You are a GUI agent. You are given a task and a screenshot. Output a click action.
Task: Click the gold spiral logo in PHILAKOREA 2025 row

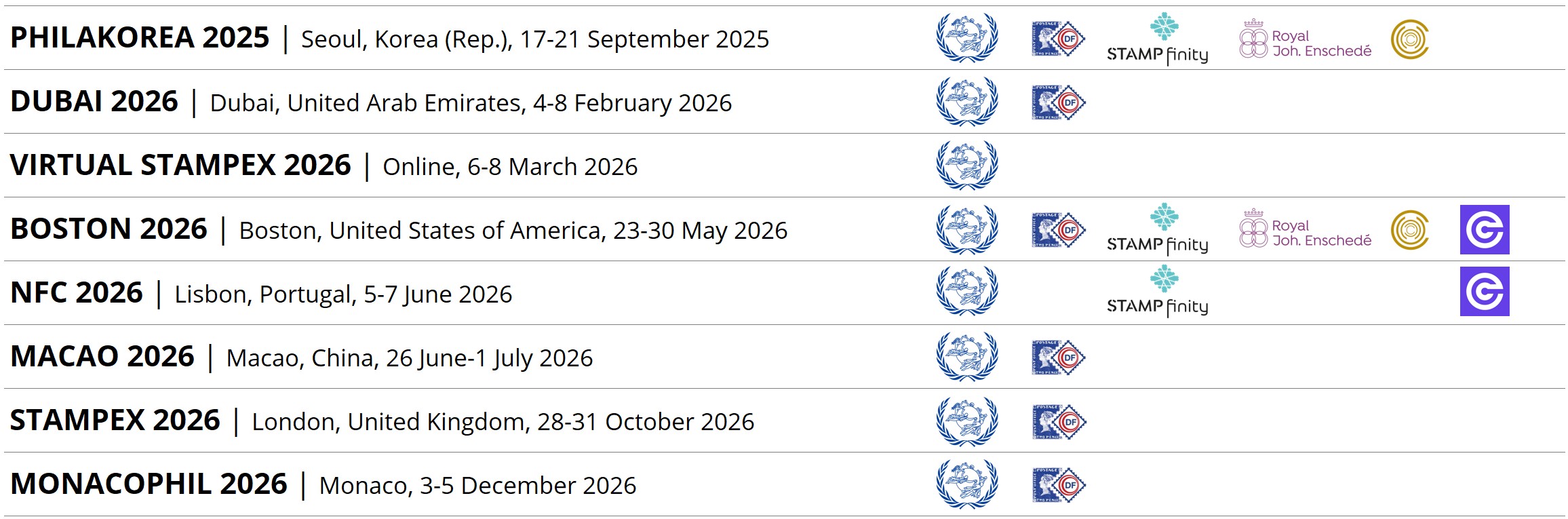1410,39
